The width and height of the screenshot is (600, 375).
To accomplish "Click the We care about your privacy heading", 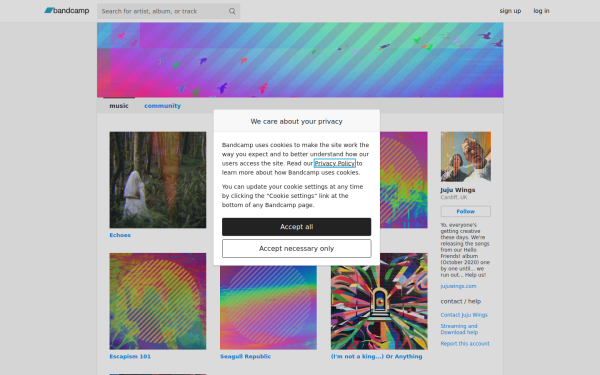I will (x=297, y=121).
